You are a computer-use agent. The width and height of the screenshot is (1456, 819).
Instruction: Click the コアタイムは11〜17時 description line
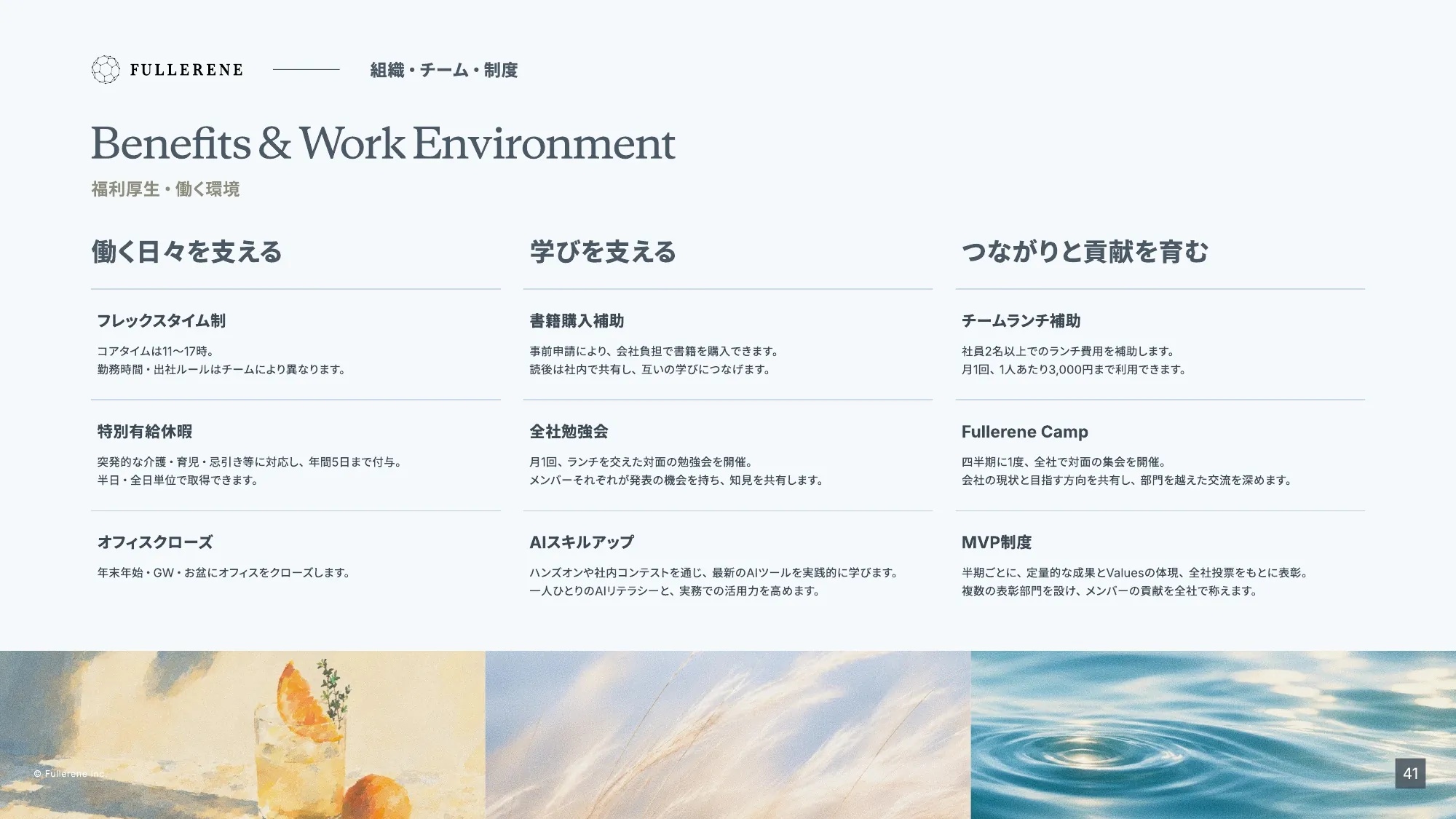tap(155, 351)
